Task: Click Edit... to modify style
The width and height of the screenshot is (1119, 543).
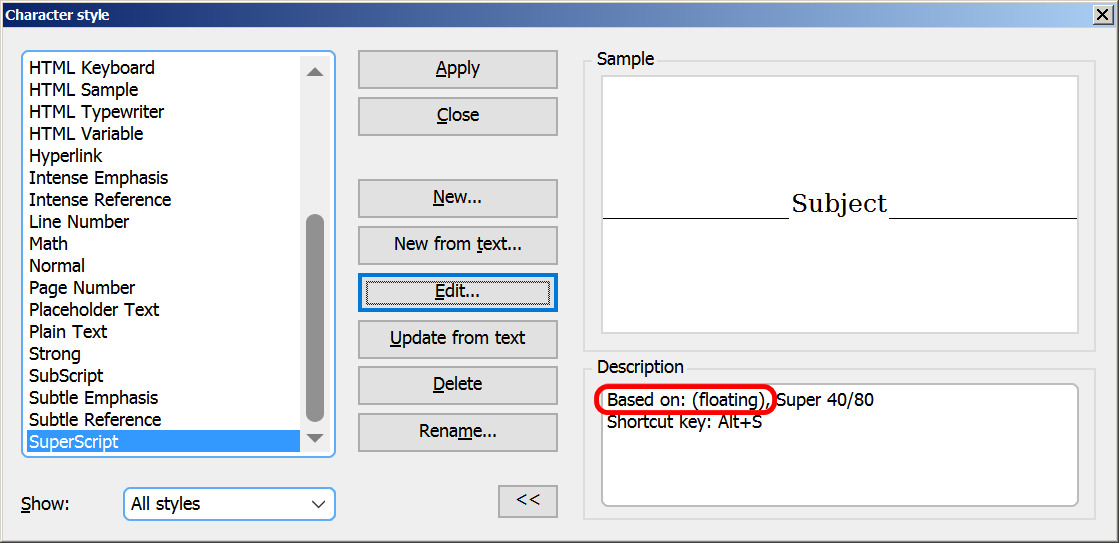Action: [457, 292]
